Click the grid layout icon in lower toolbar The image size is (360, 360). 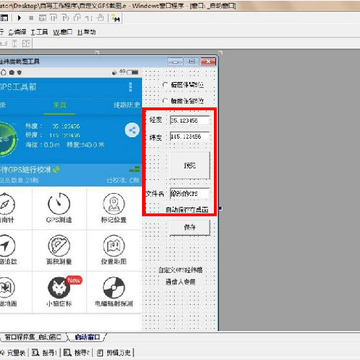tap(26, 43)
